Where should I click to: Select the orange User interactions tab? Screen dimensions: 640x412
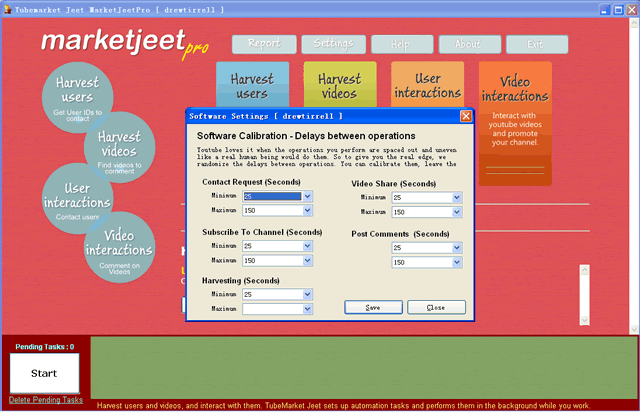[427, 85]
